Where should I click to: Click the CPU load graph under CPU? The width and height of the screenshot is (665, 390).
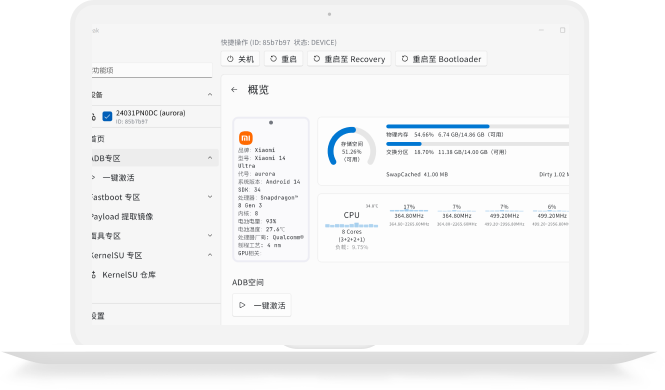[x=352, y=226]
